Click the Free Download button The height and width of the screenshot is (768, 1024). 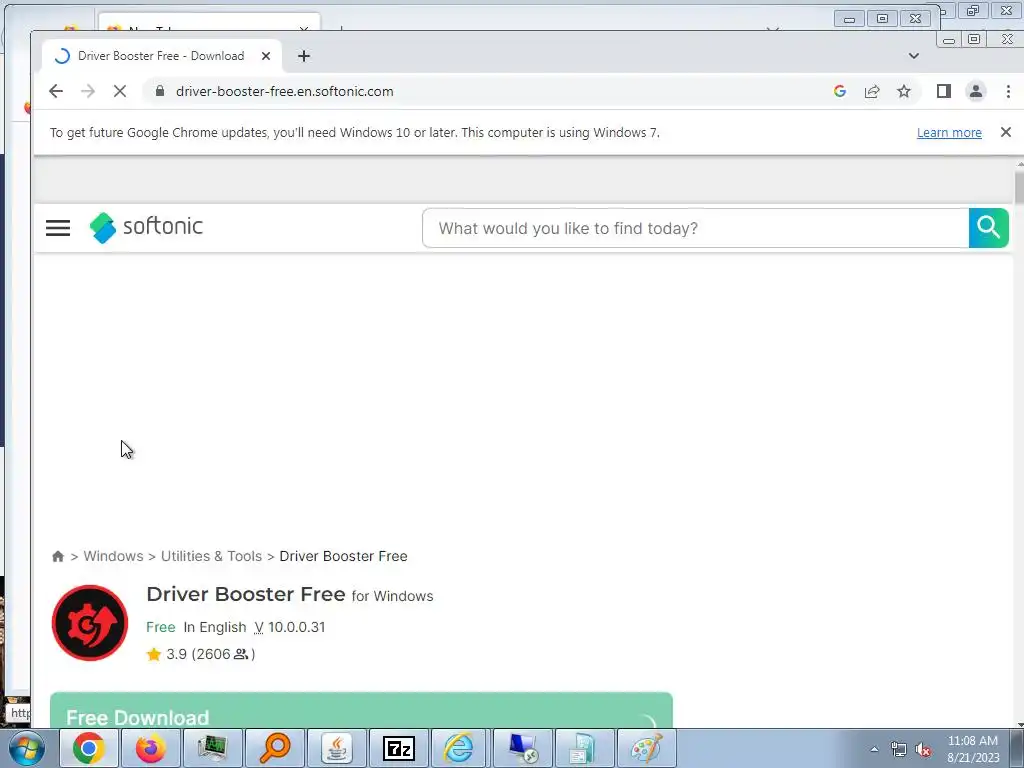pos(361,711)
